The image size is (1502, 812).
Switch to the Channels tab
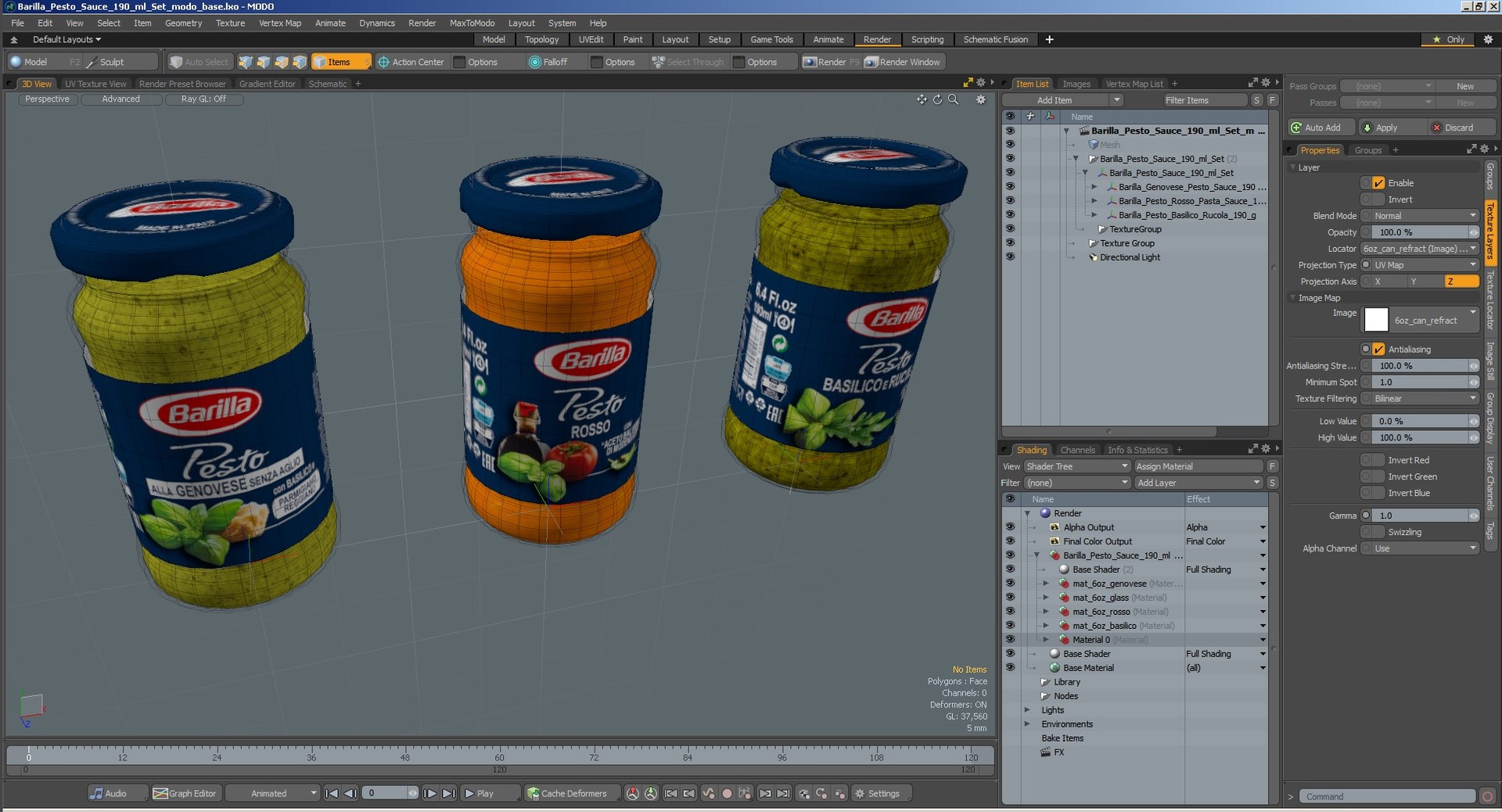[x=1077, y=450]
